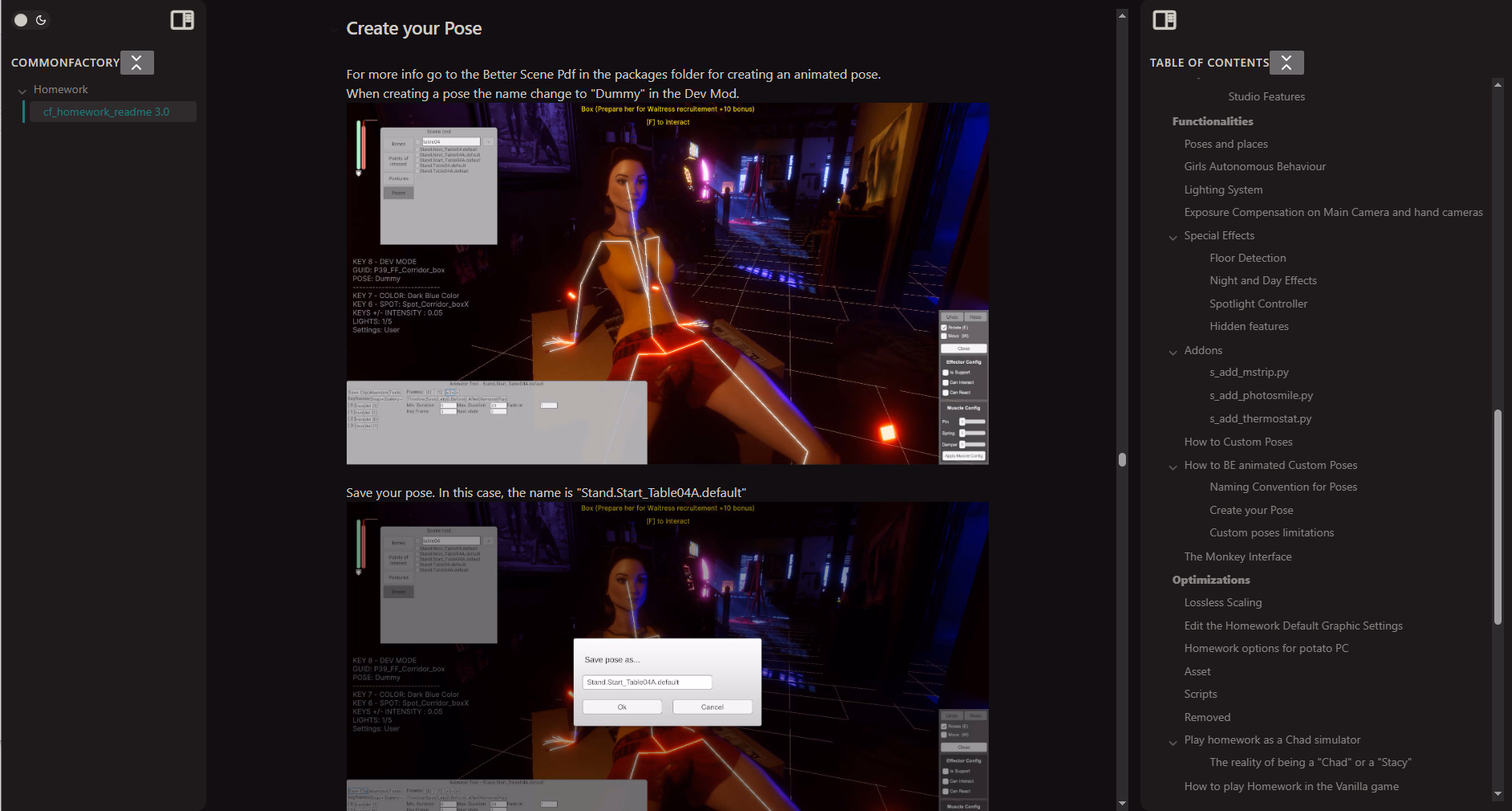
Task: Jump to Create your Pose in contents
Action: coord(1251,510)
